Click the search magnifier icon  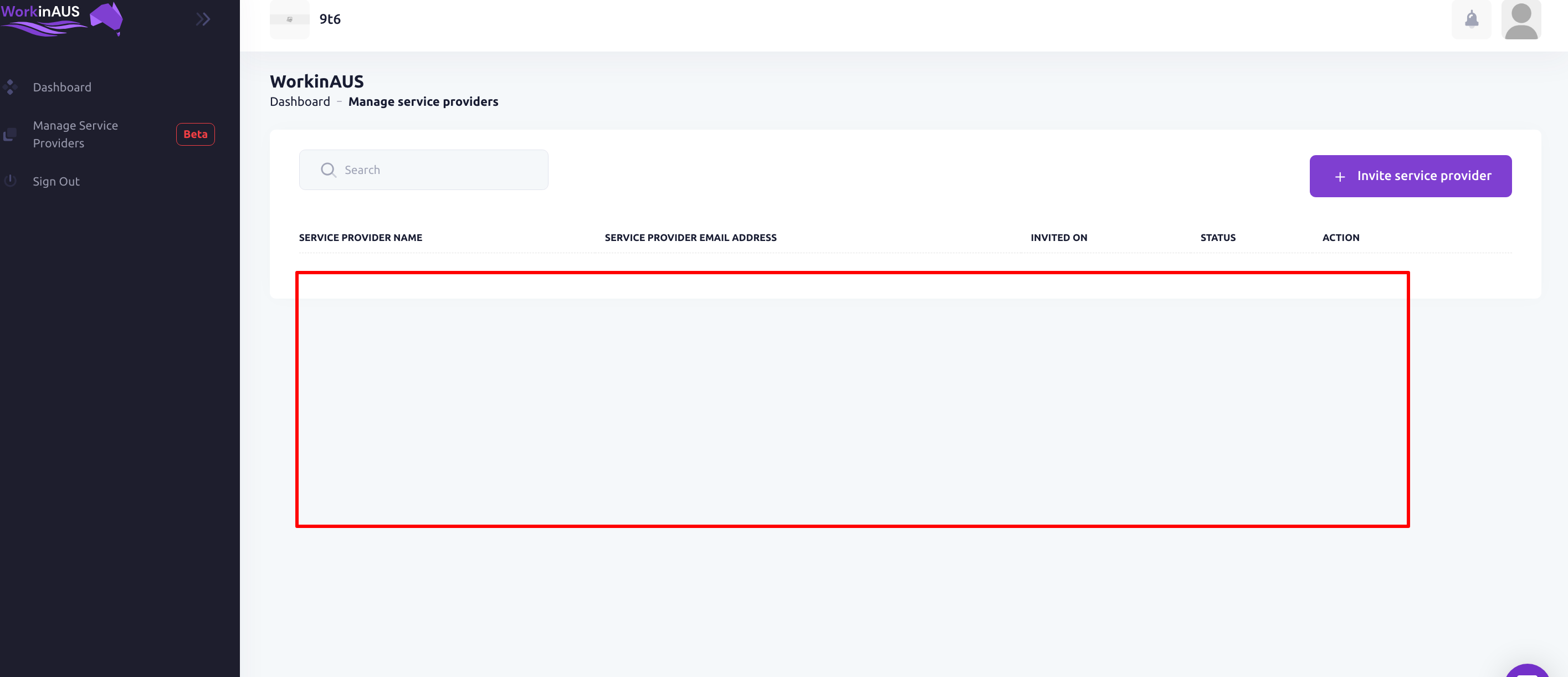pyautogui.click(x=329, y=170)
